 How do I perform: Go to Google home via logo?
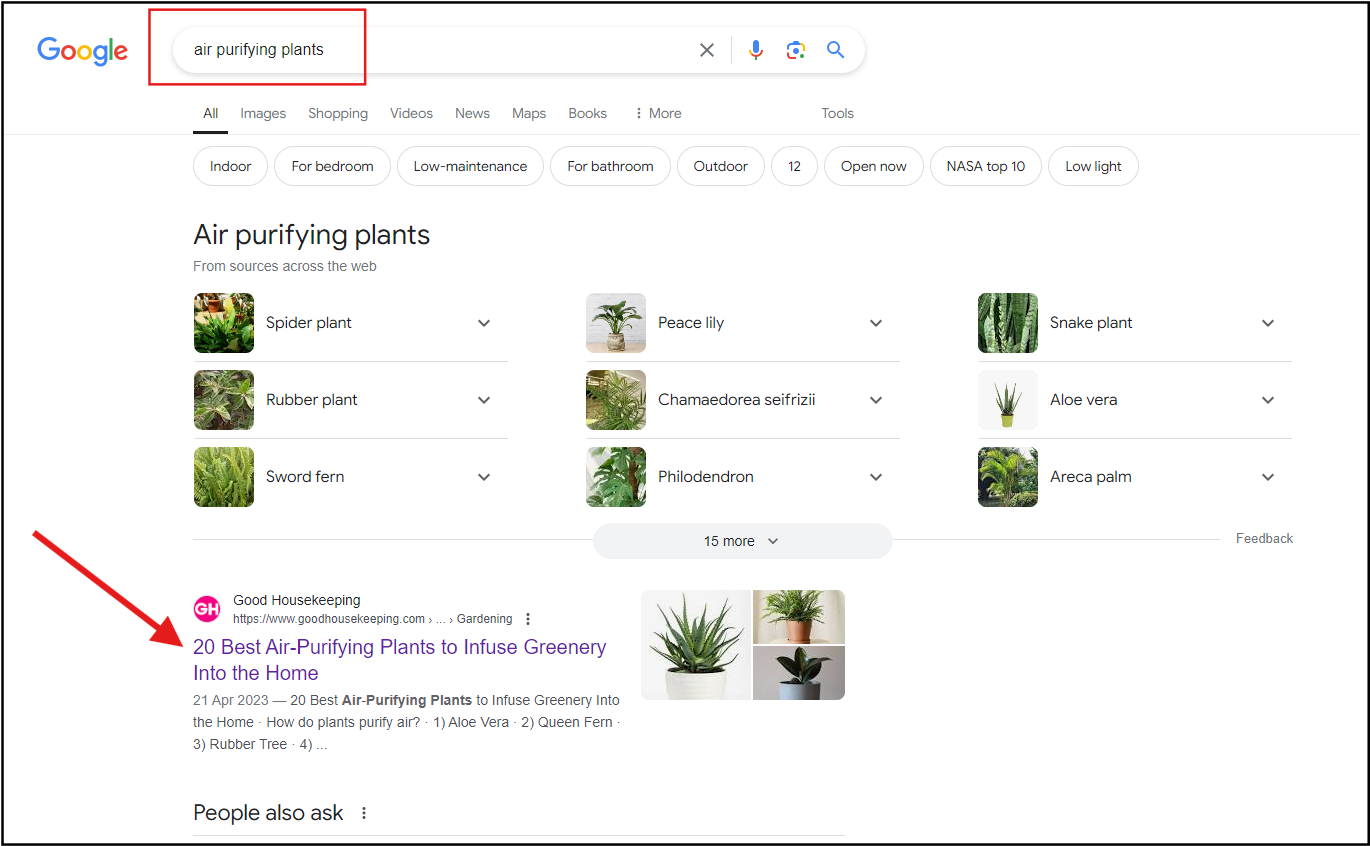pos(83,51)
